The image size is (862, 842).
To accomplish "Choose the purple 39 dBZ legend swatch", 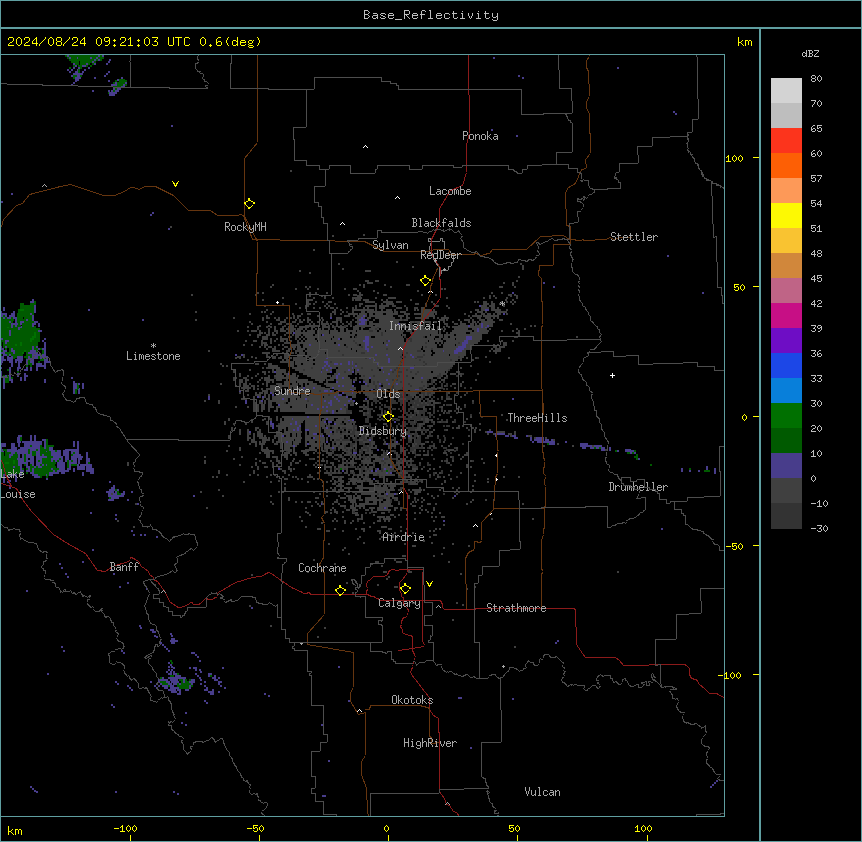I will click(x=786, y=341).
